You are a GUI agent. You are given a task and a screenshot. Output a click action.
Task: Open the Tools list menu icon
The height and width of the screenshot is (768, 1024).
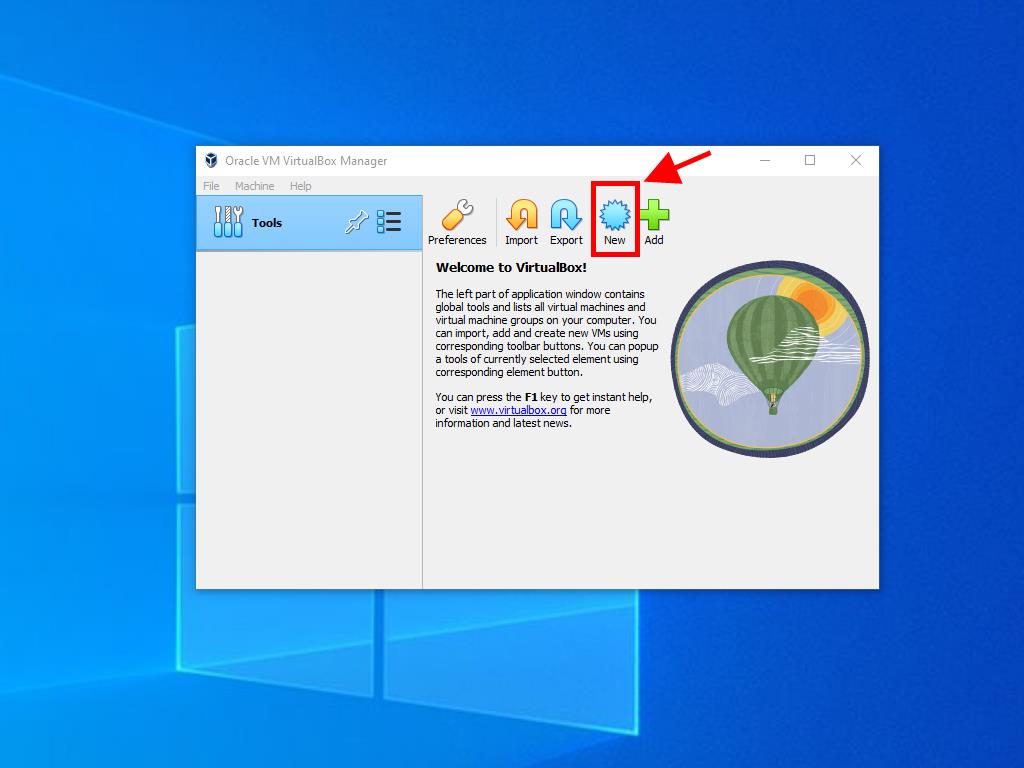tap(389, 222)
